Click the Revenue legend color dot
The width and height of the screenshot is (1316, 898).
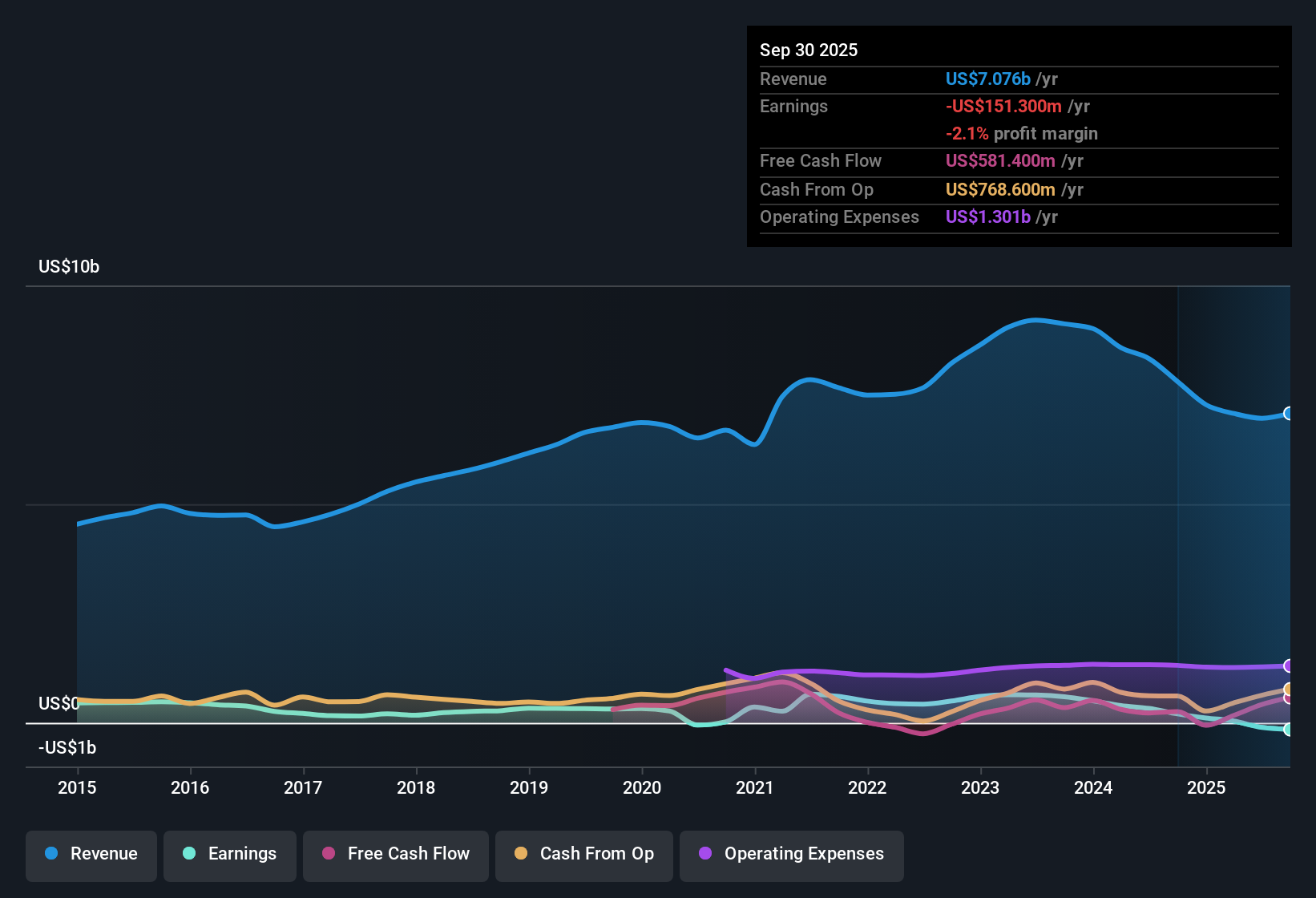coord(50,854)
